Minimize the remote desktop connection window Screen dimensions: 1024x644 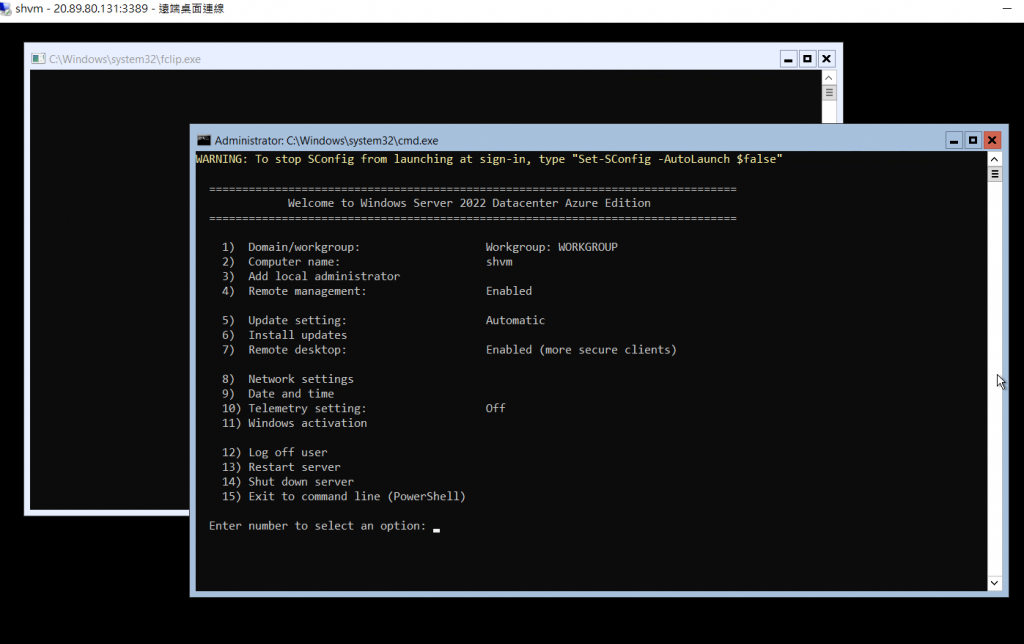coord(1007,8)
